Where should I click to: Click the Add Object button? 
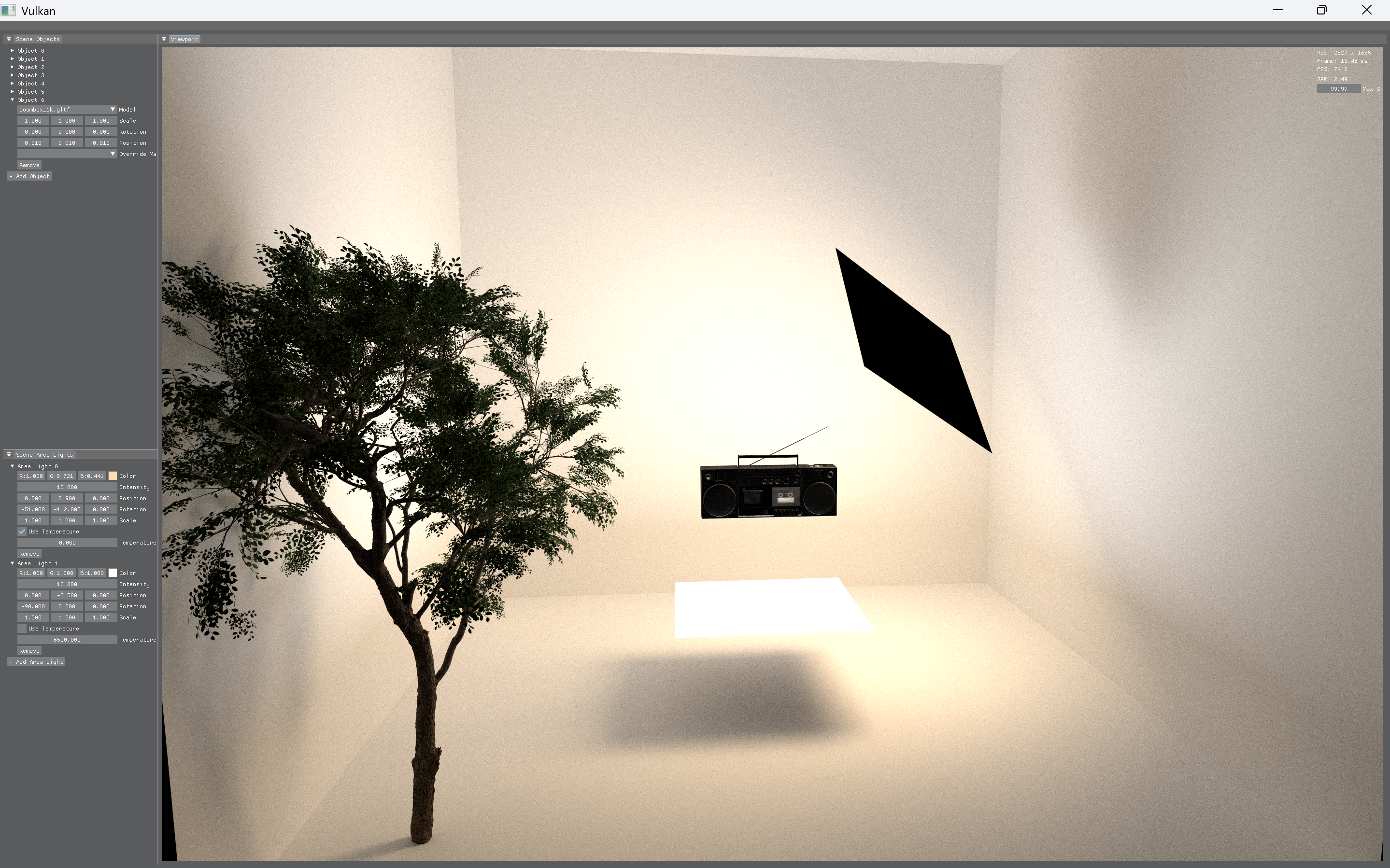(x=30, y=176)
